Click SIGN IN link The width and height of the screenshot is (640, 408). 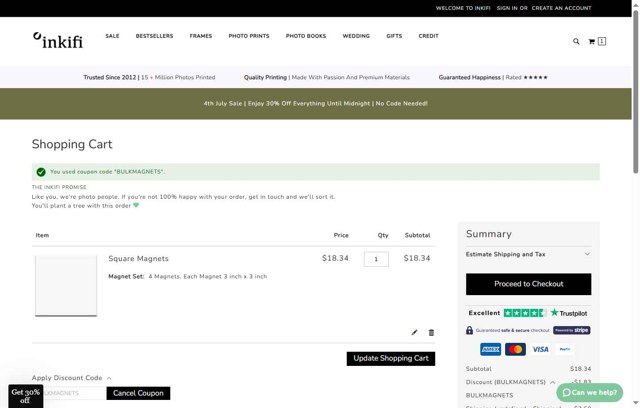point(507,8)
